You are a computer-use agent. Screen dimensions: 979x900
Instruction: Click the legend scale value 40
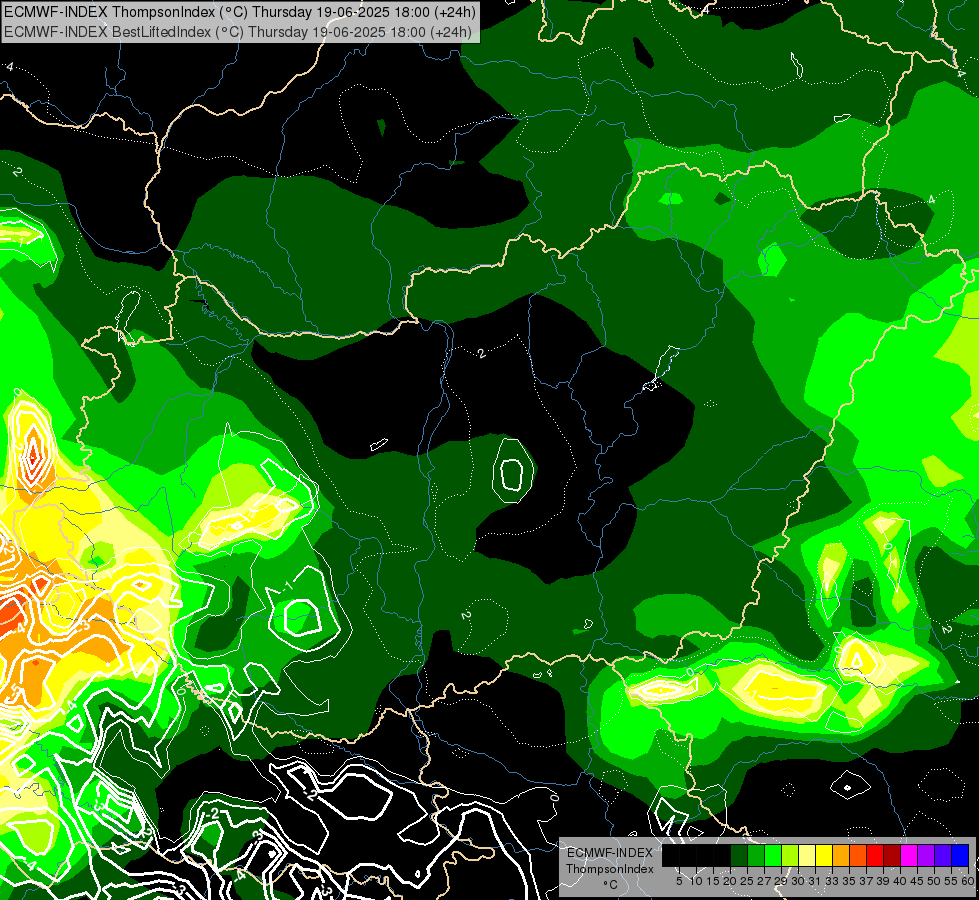click(x=900, y=881)
